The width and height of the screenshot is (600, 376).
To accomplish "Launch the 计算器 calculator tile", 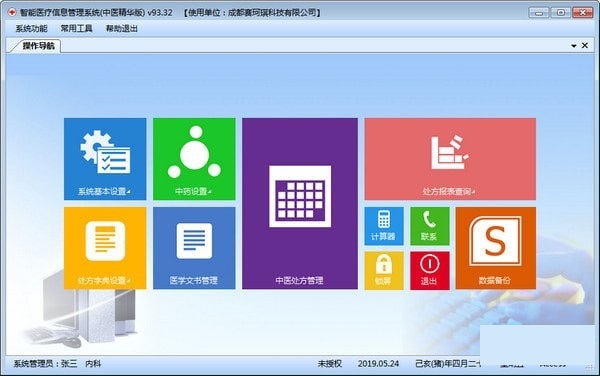I will [384, 226].
